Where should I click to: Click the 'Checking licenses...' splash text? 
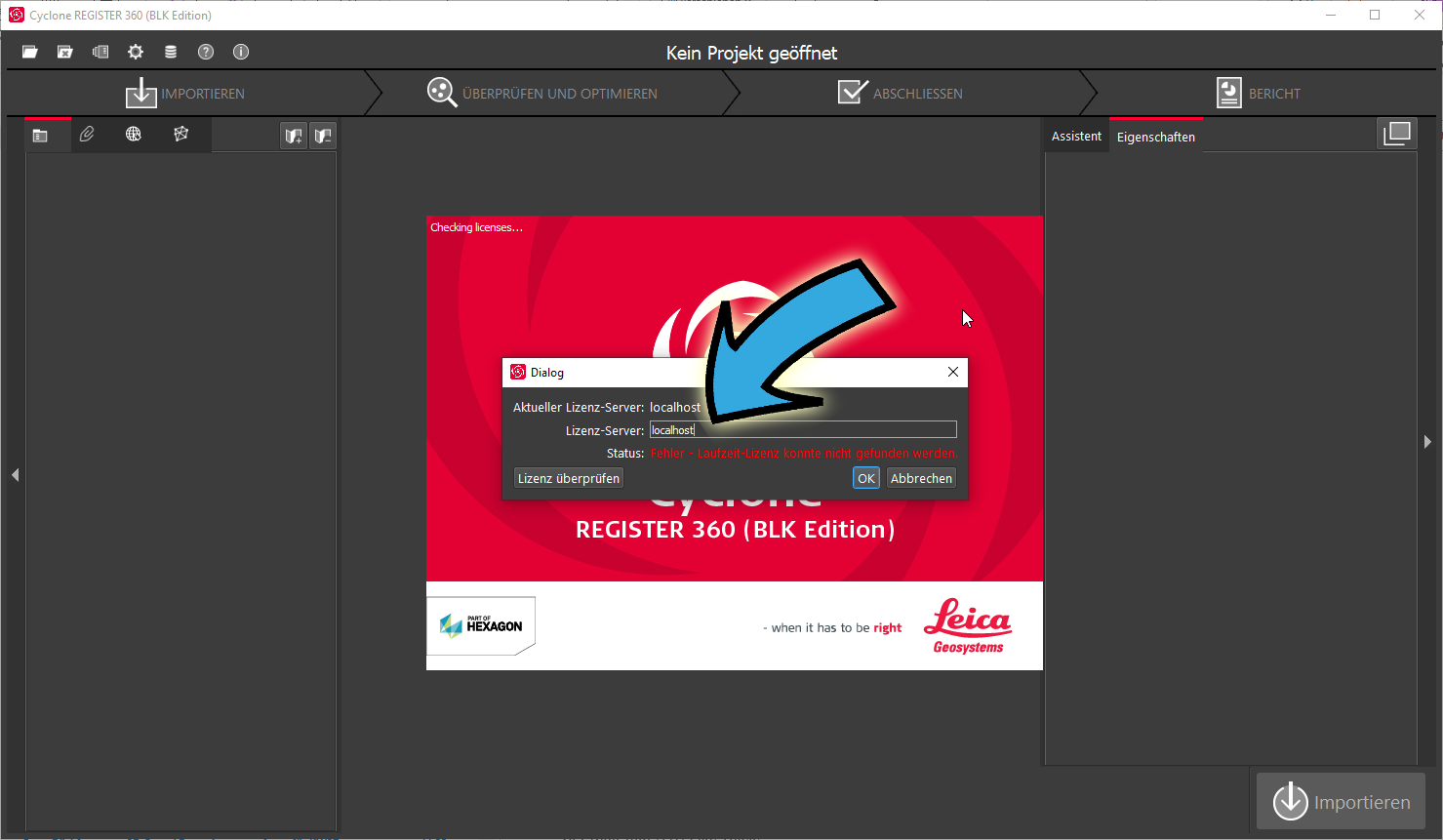coord(476,227)
